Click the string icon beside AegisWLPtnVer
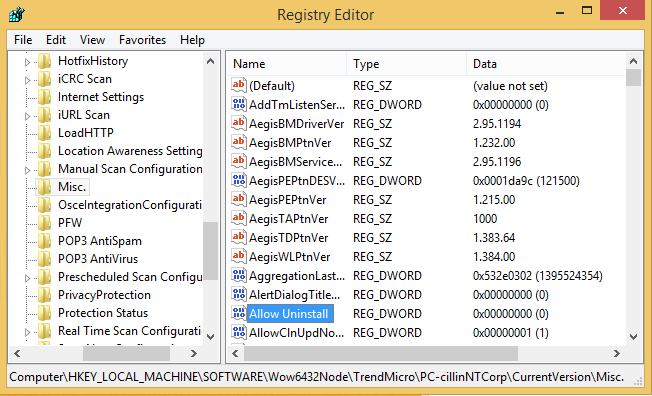This screenshot has height=396, width=652. pyautogui.click(x=239, y=256)
